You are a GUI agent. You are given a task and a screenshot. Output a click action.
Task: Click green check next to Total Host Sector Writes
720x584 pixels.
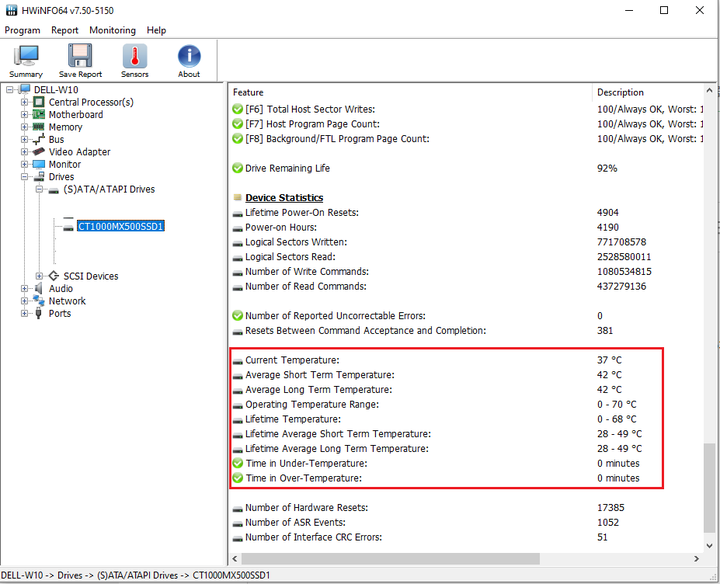tap(237, 109)
